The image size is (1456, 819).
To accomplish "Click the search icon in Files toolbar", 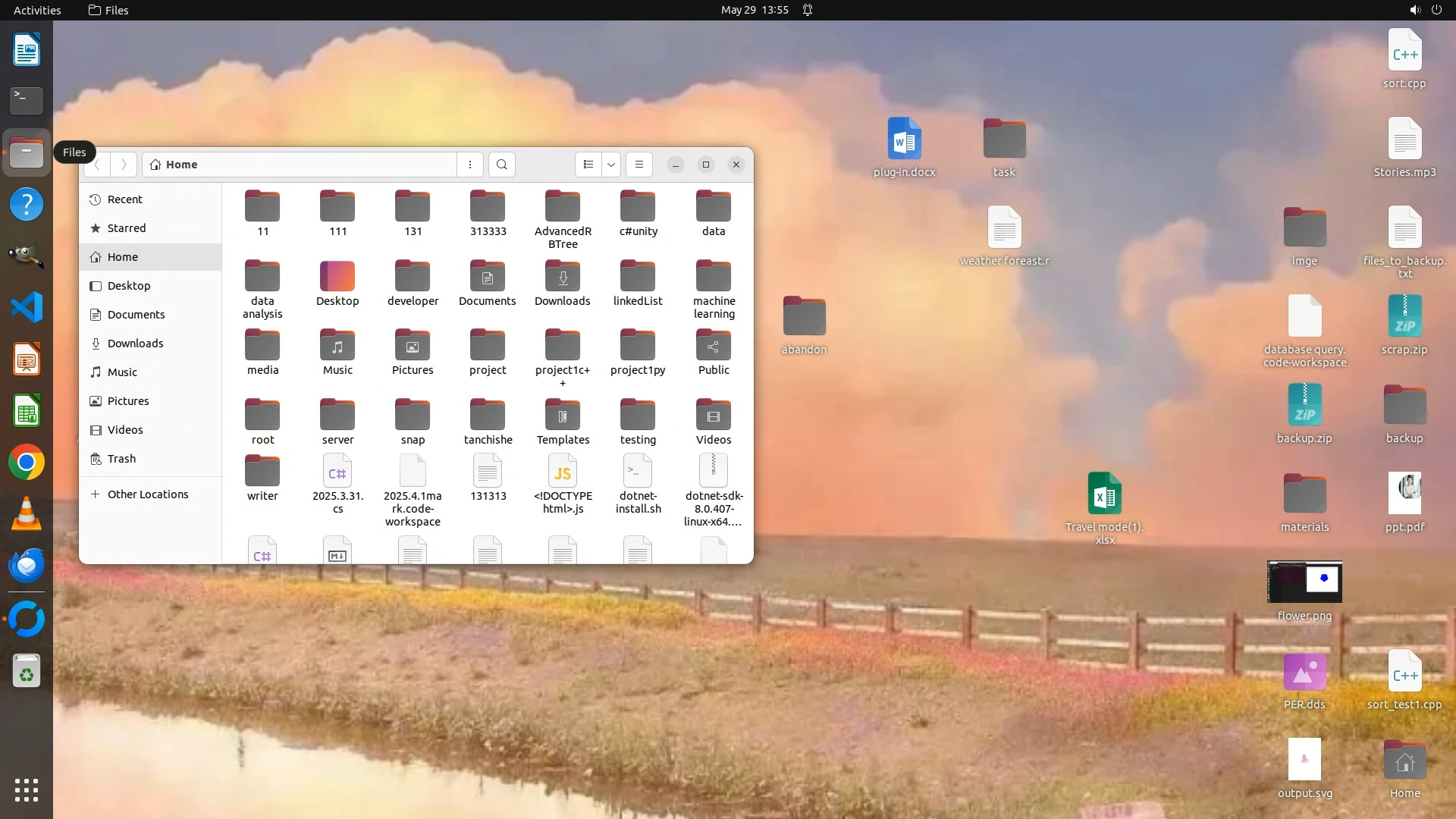I will coord(501,165).
